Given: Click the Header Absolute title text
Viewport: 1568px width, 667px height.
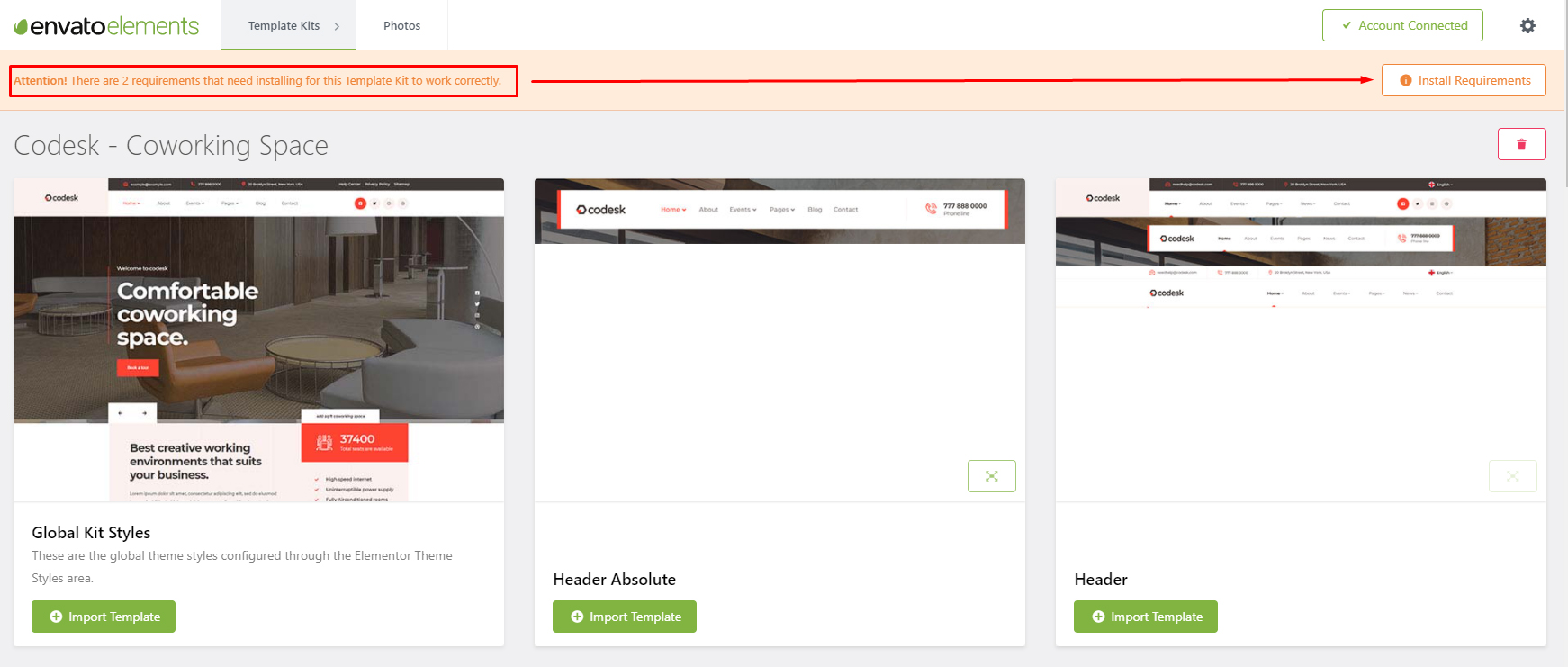Looking at the screenshot, I should [x=615, y=580].
